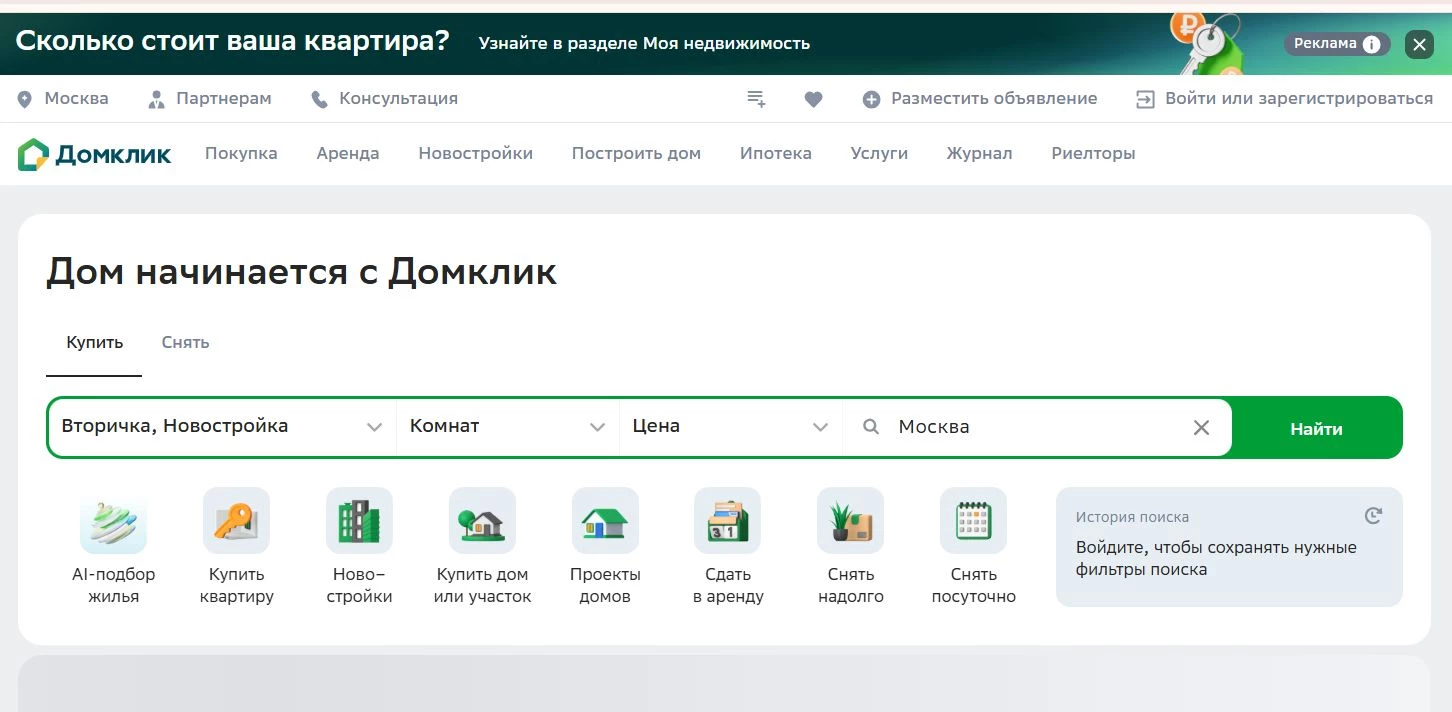The image size is (1452, 712).
Task: Click the search history refresh icon
Action: click(x=1373, y=515)
